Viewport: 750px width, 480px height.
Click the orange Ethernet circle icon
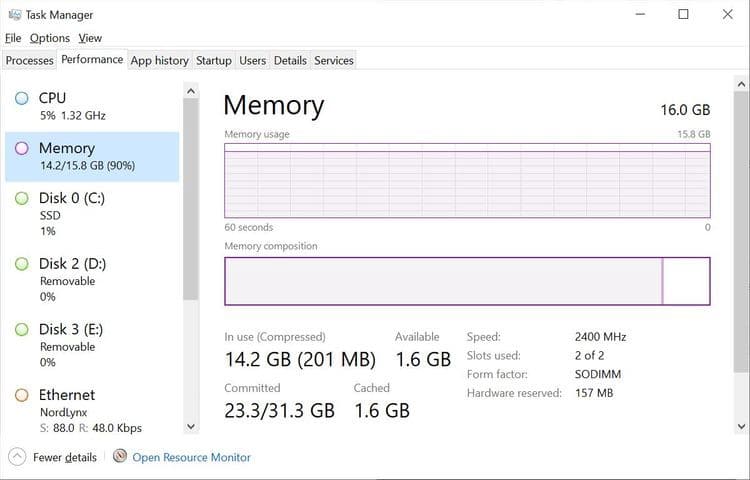point(22,395)
